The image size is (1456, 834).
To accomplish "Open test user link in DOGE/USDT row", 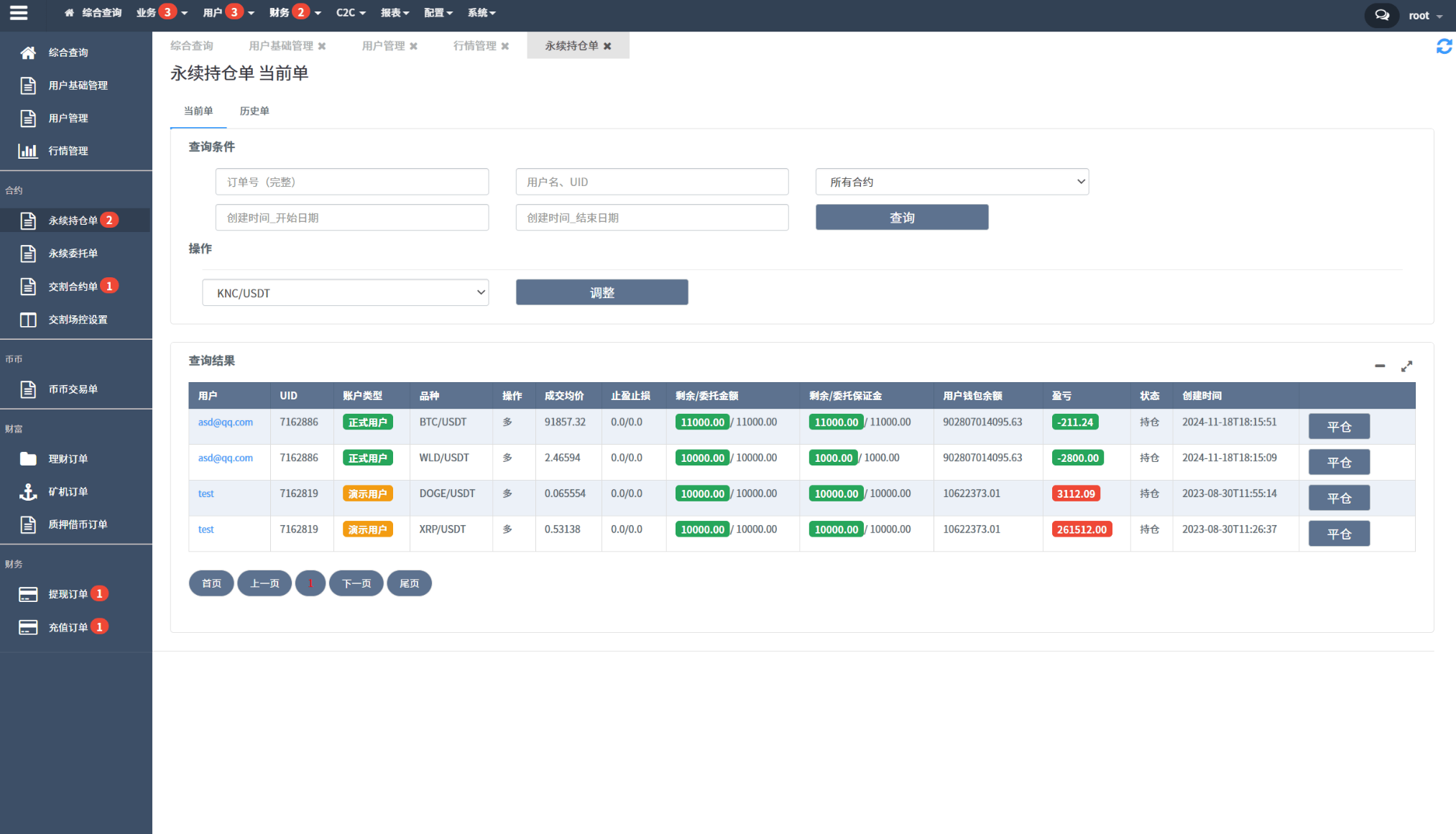I will pyautogui.click(x=206, y=494).
